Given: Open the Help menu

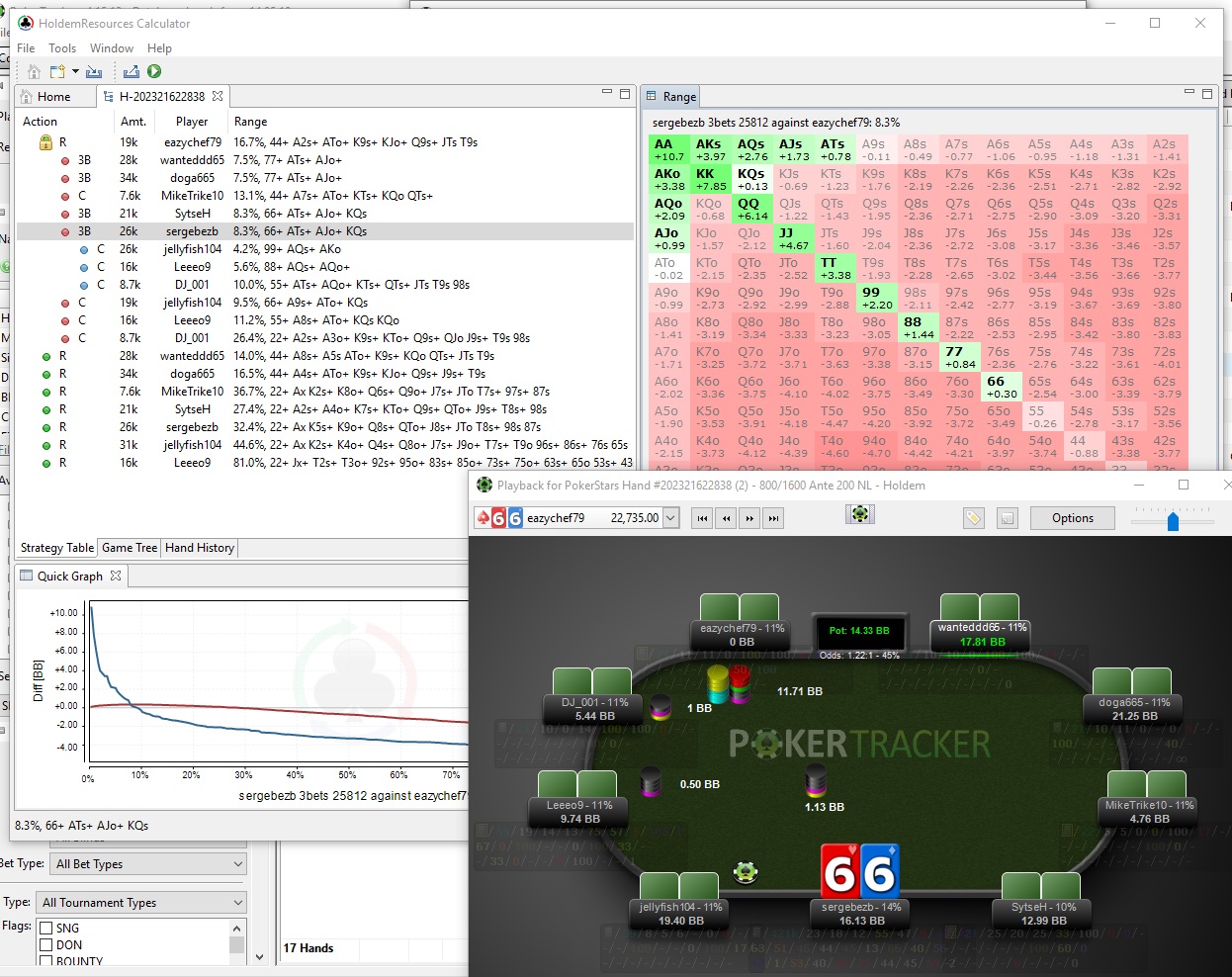Looking at the screenshot, I should coord(159,47).
